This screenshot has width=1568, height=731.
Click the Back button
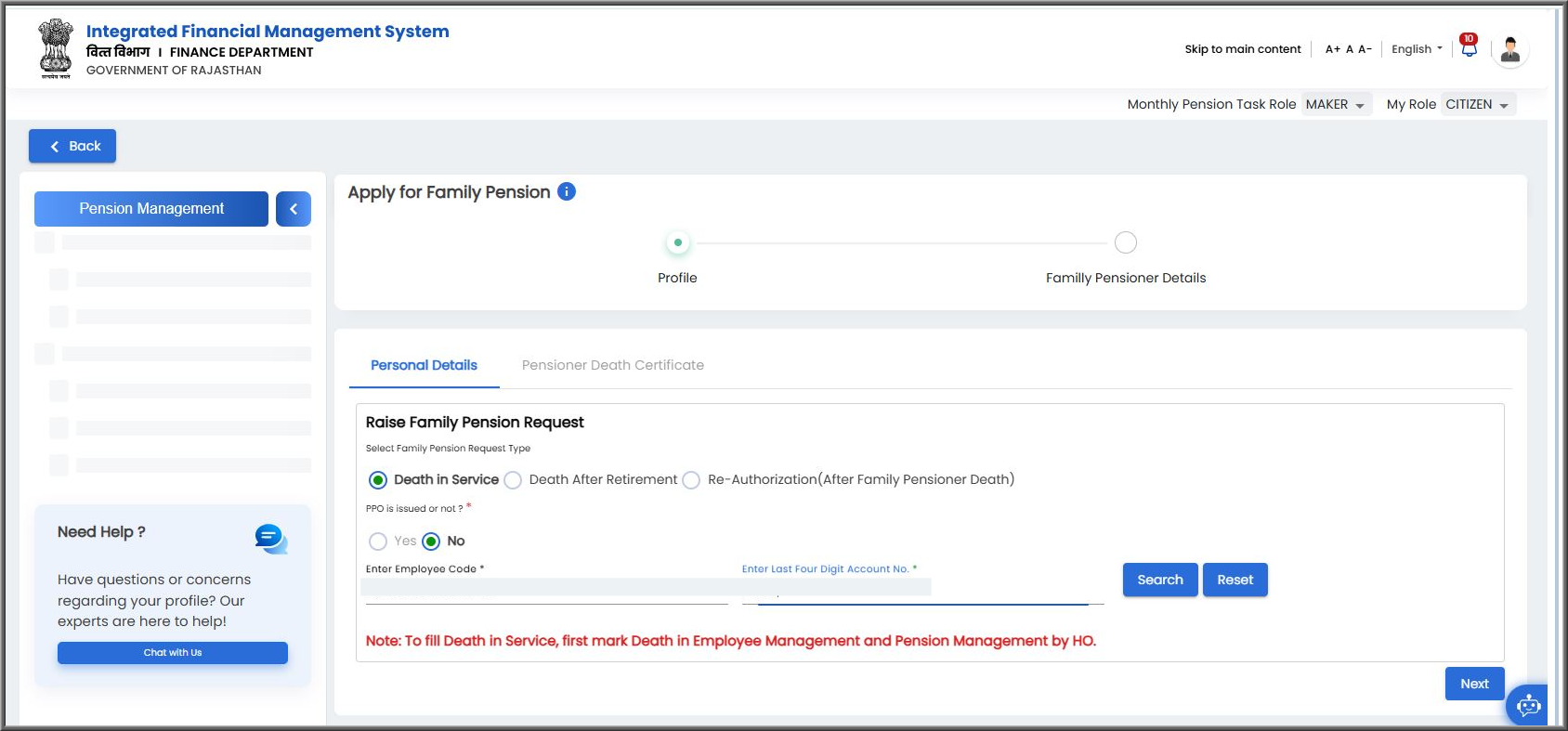(x=72, y=146)
